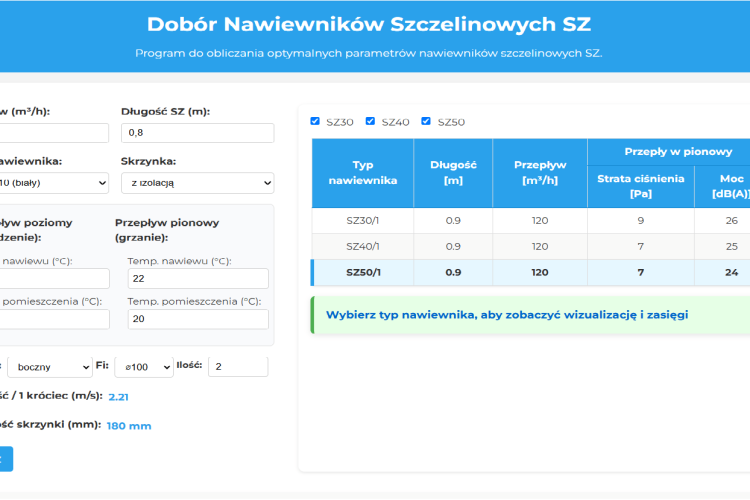The height and width of the screenshot is (500, 750).
Task: Open the Fi diameter dropdown ø100
Action: [144, 367]
